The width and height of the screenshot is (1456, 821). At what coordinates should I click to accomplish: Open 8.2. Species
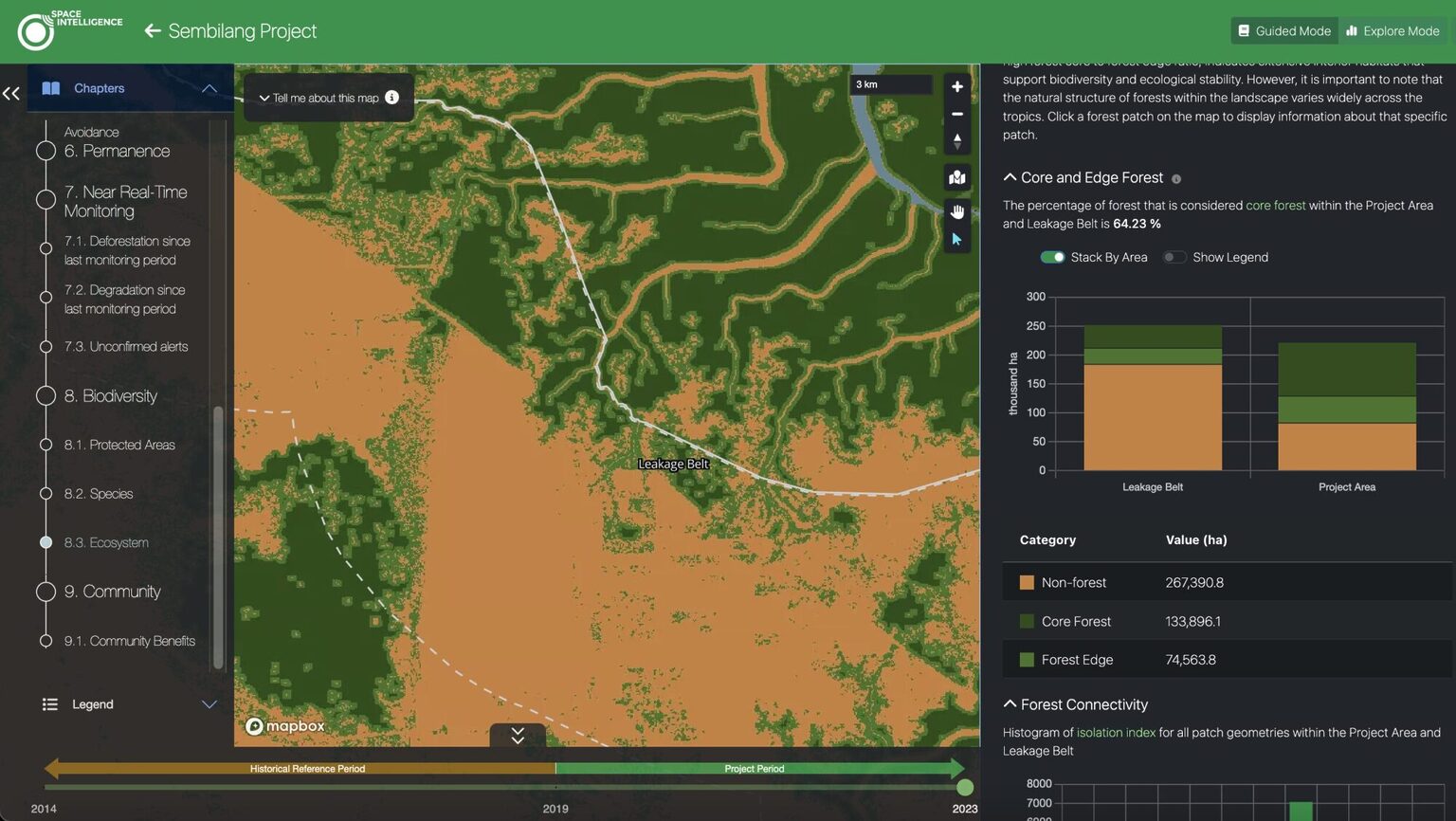(x=99, y=494)
